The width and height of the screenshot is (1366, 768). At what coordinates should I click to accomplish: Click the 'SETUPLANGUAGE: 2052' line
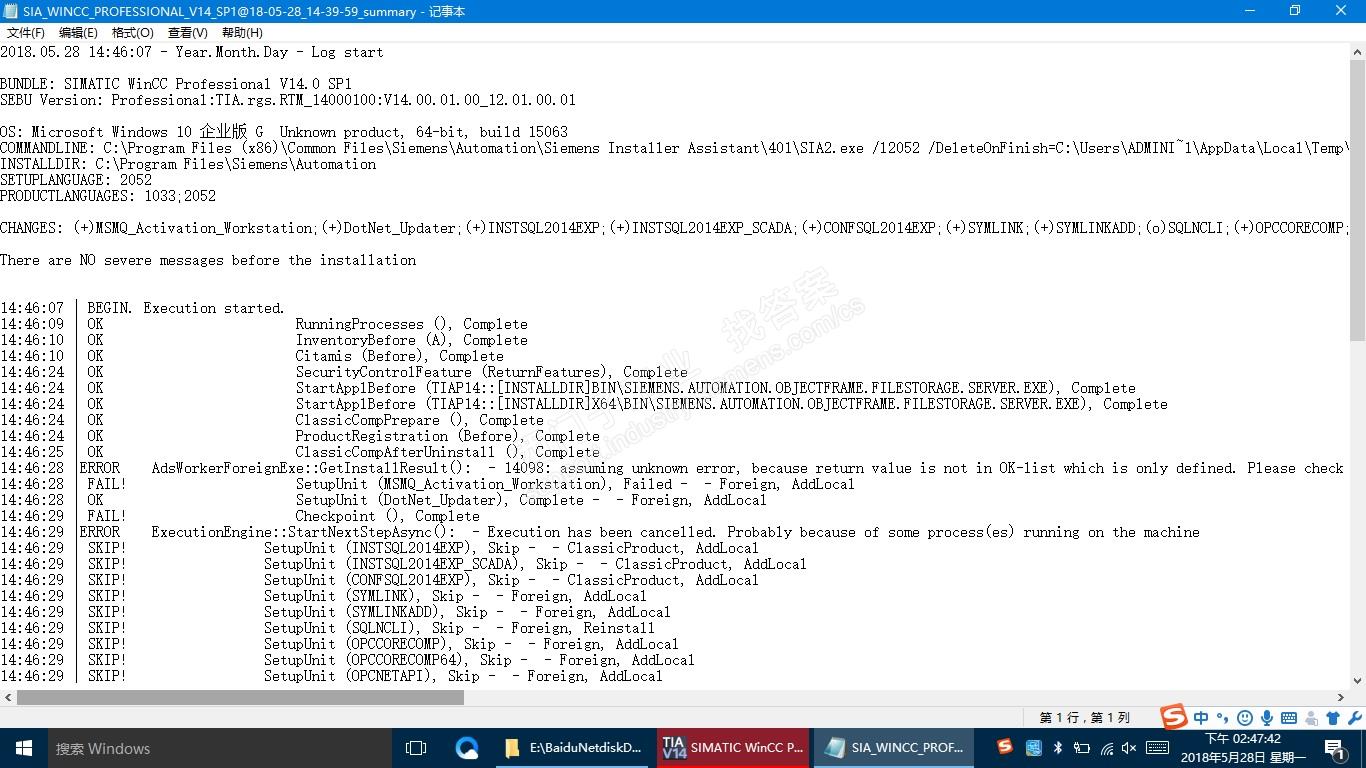click(76, 180)
